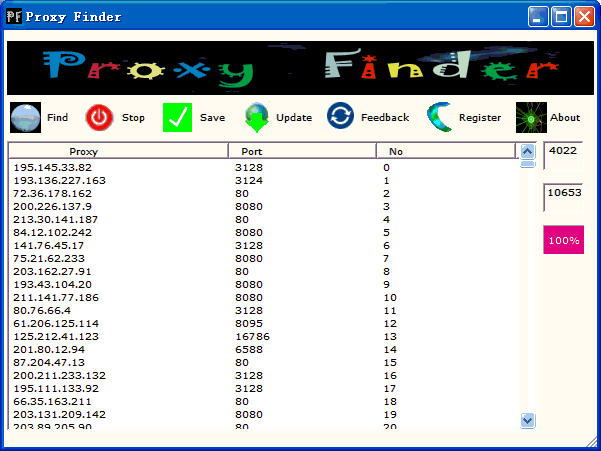This screenshot has width=601, height=451.
Task: Click the field showing 10653
Action: coord(562,193)
